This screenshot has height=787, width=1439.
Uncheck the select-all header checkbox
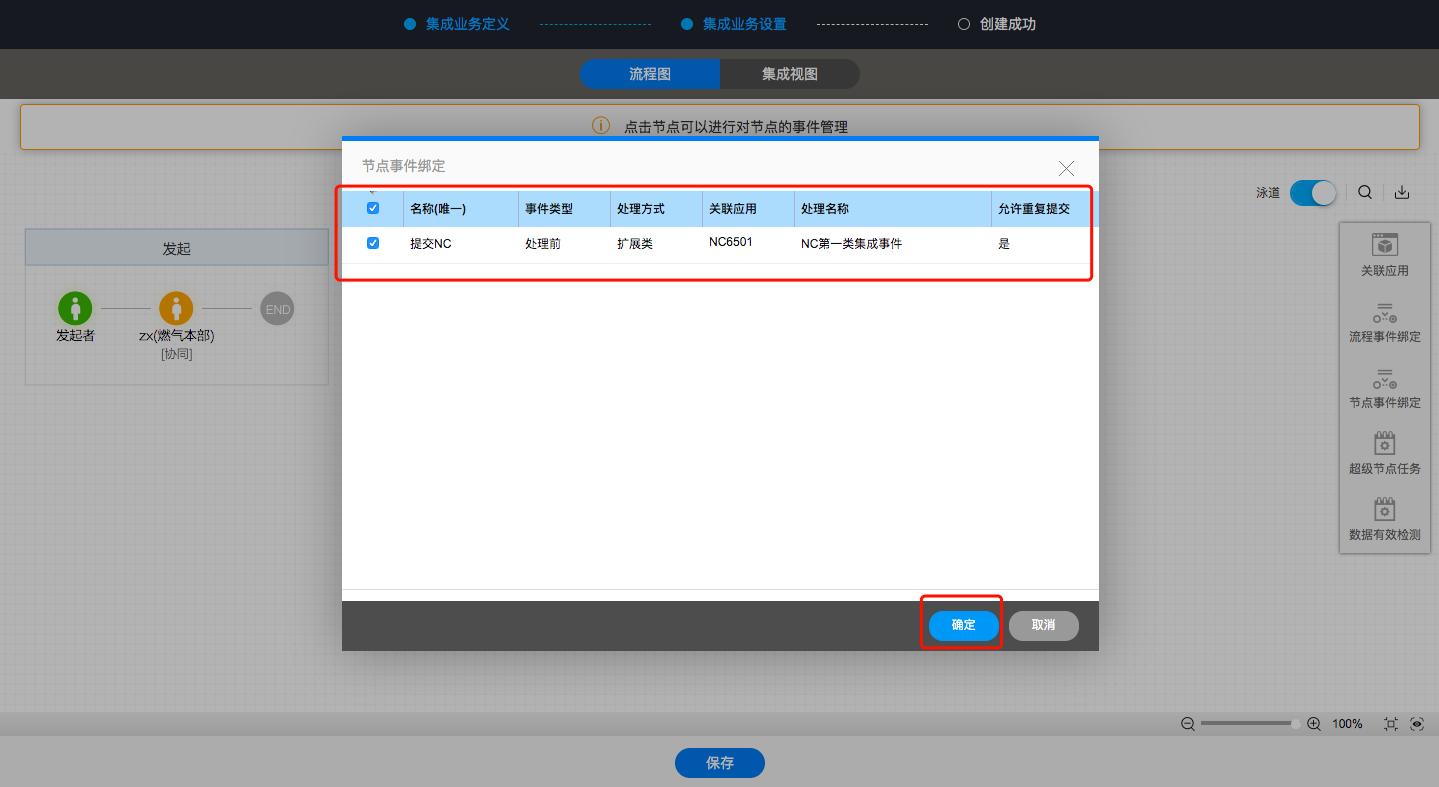pyautogui.click(x=373, y=209)
